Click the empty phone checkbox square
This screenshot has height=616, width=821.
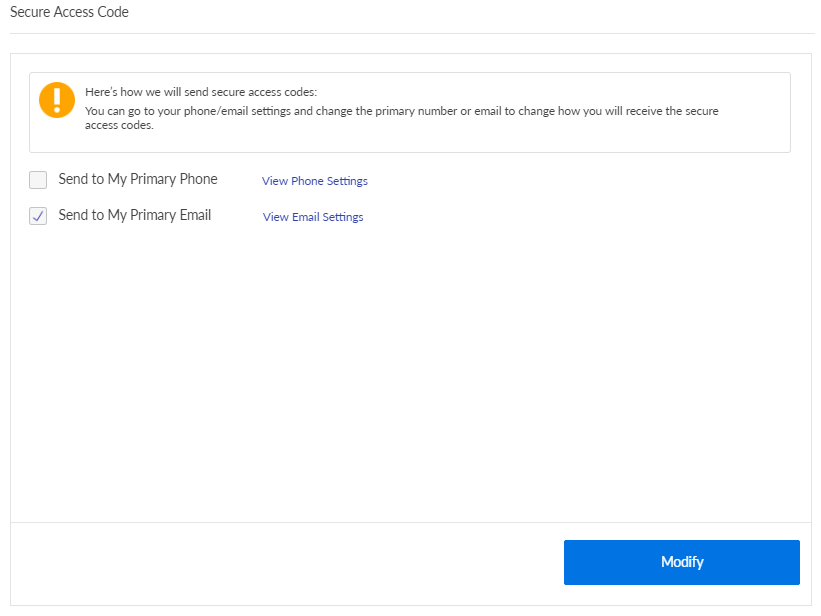38,180
